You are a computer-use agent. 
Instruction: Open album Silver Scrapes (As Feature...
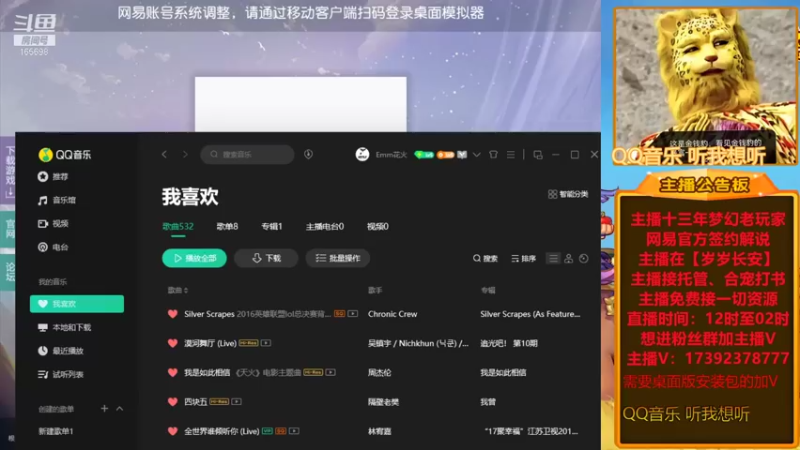[x=530, y=314]
